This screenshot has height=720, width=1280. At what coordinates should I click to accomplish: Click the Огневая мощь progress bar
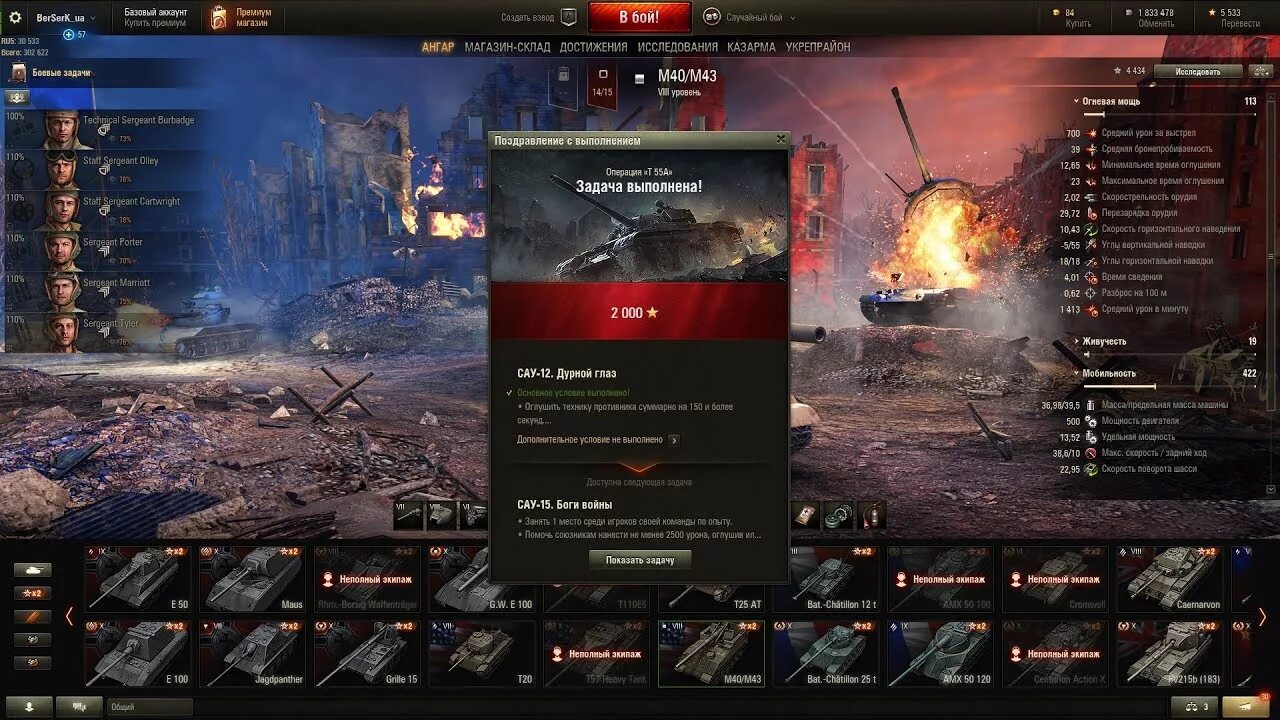pyautogui.click(x=1170, y=115)
